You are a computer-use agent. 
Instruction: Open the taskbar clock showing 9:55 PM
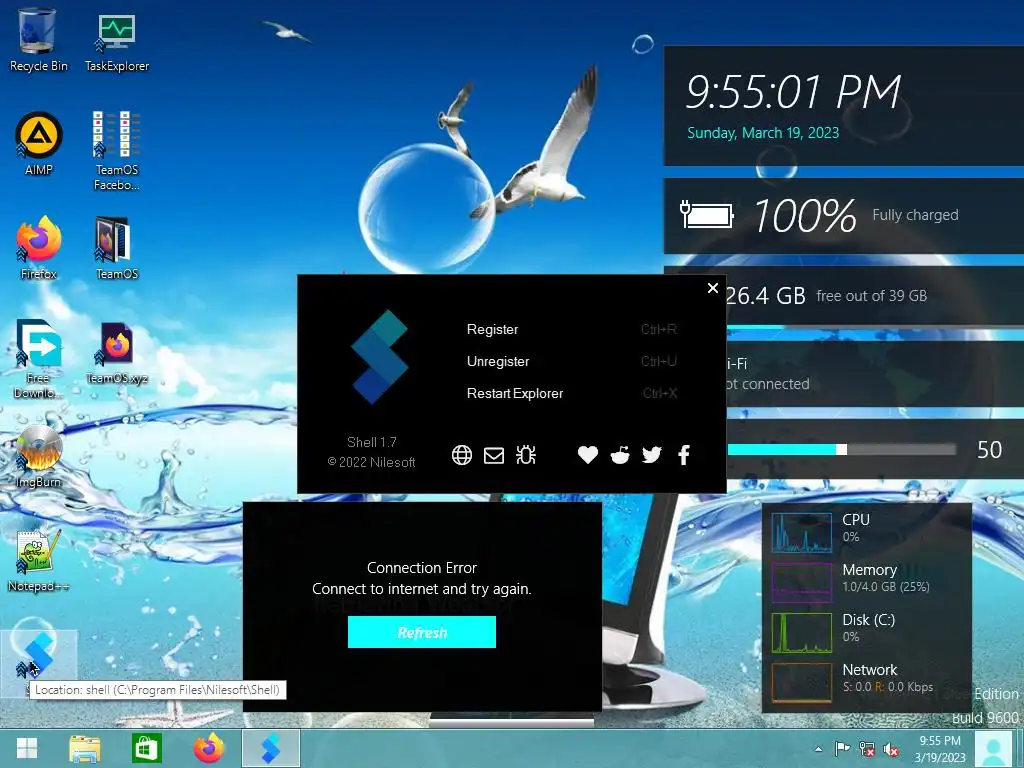[x=940, y=749]
